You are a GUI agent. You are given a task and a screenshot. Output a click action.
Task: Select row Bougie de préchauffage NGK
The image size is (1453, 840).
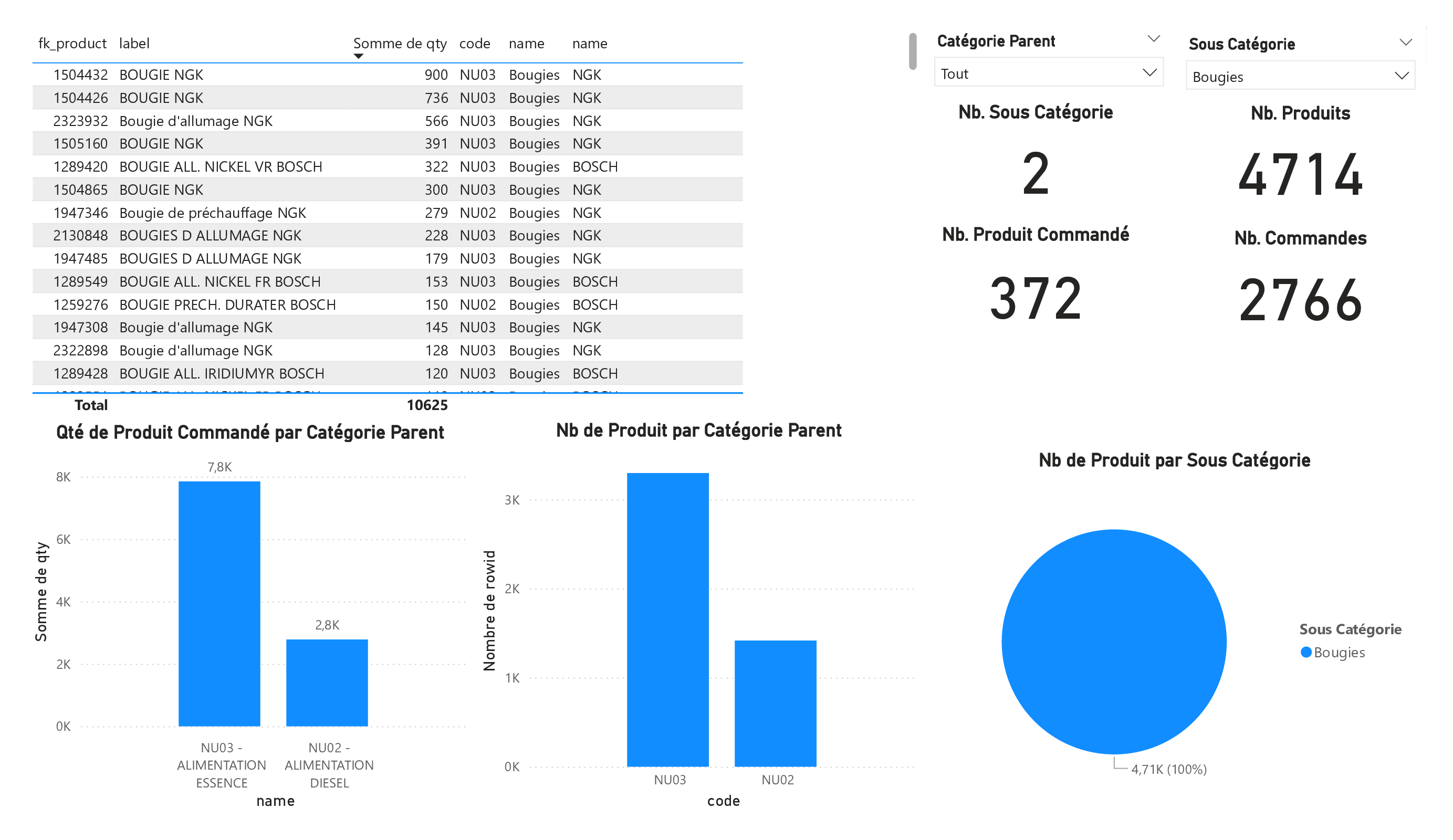[x=212, y=213]
